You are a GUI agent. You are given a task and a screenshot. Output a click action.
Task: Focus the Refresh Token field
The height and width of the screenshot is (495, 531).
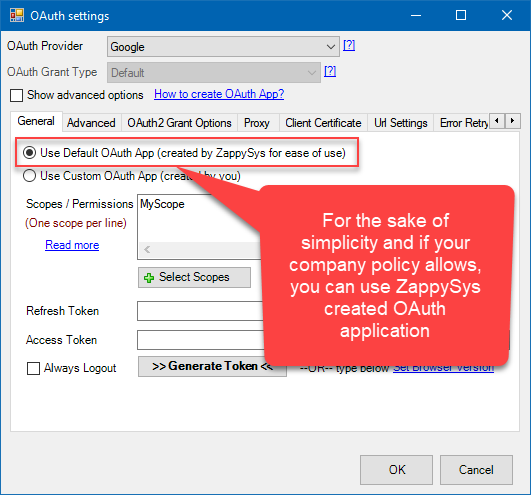point(200,311)
